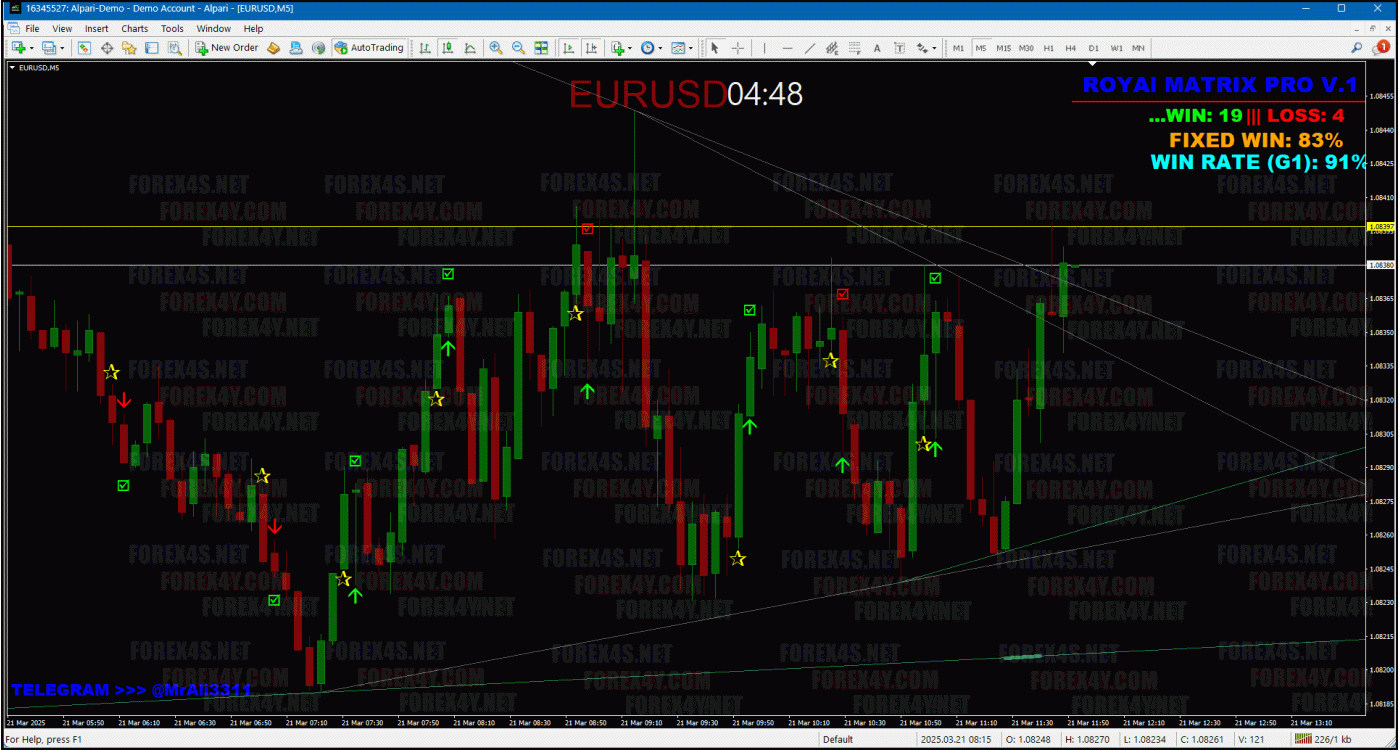The image size is (1400, 750).
Task: Click the Zoom Out magnifier icon
Action: point(518,48)
